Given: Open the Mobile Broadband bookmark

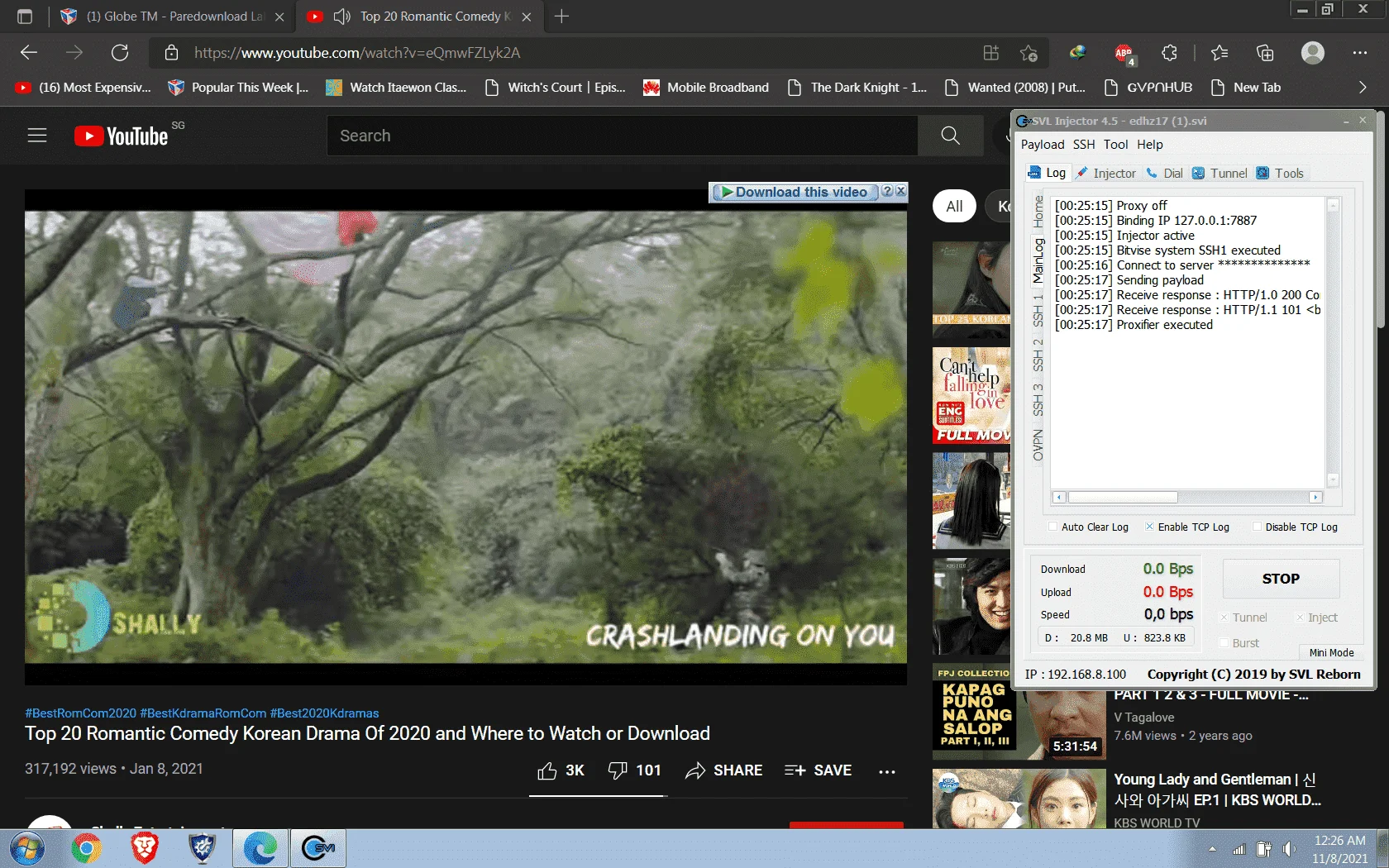Looking at the screenshot, I should point(706,87).
